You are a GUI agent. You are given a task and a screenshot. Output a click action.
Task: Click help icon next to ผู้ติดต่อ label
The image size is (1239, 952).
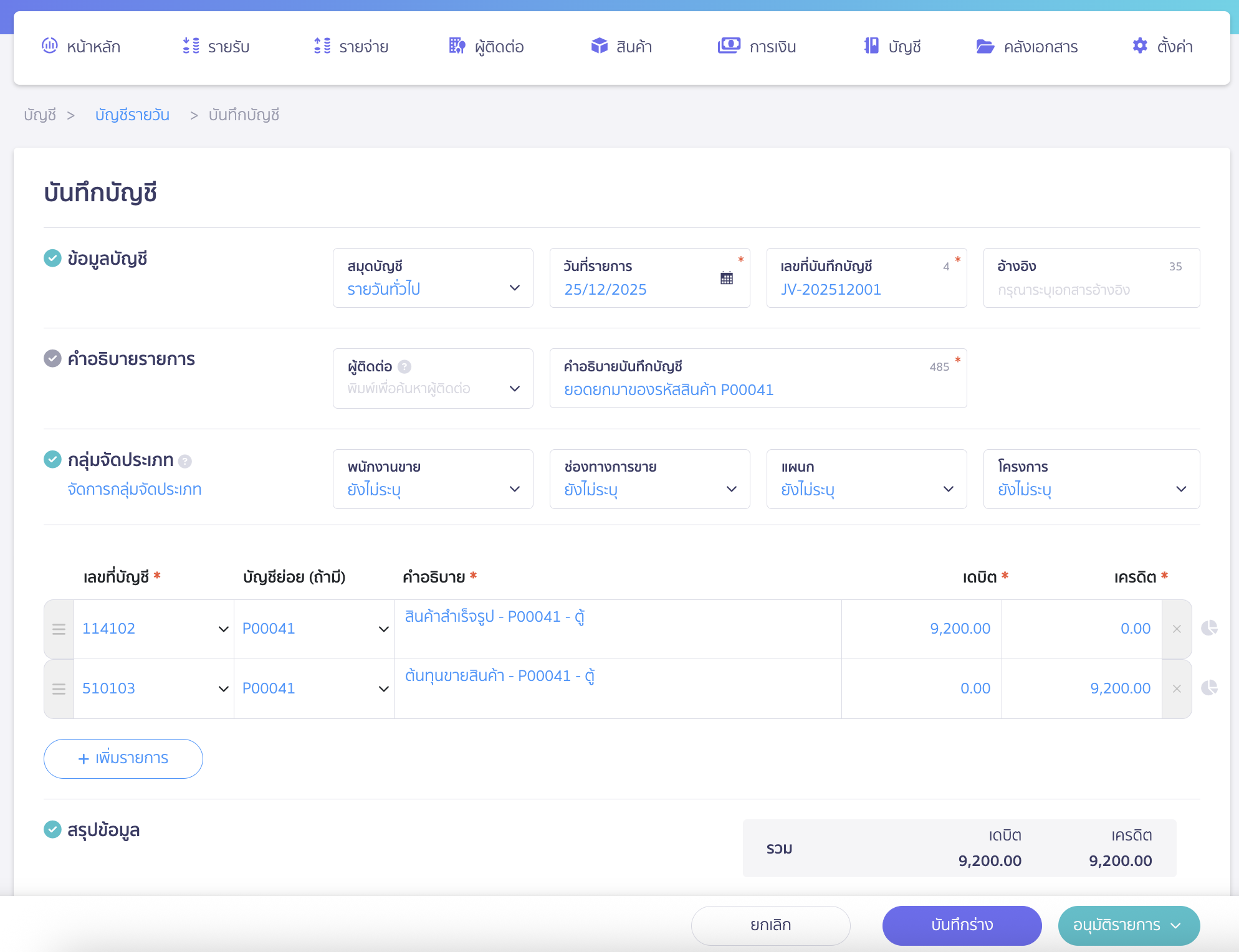(404, 367)
